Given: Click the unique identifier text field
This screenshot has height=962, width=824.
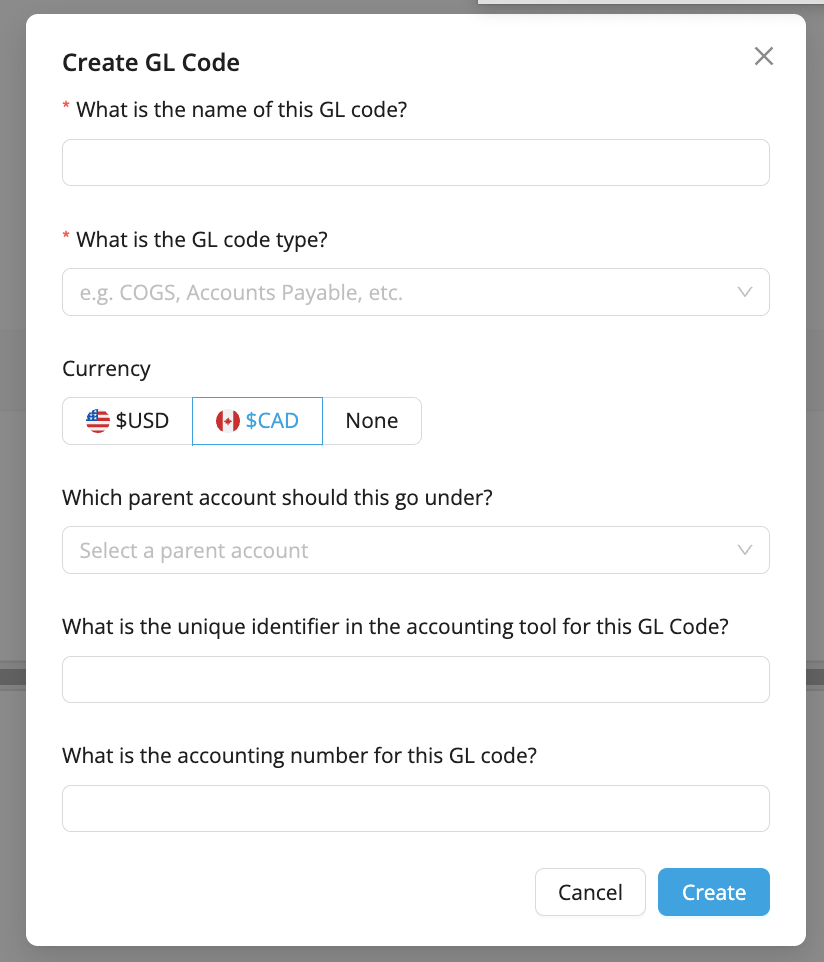Looking at the screenshot, I should coord(415,680).
